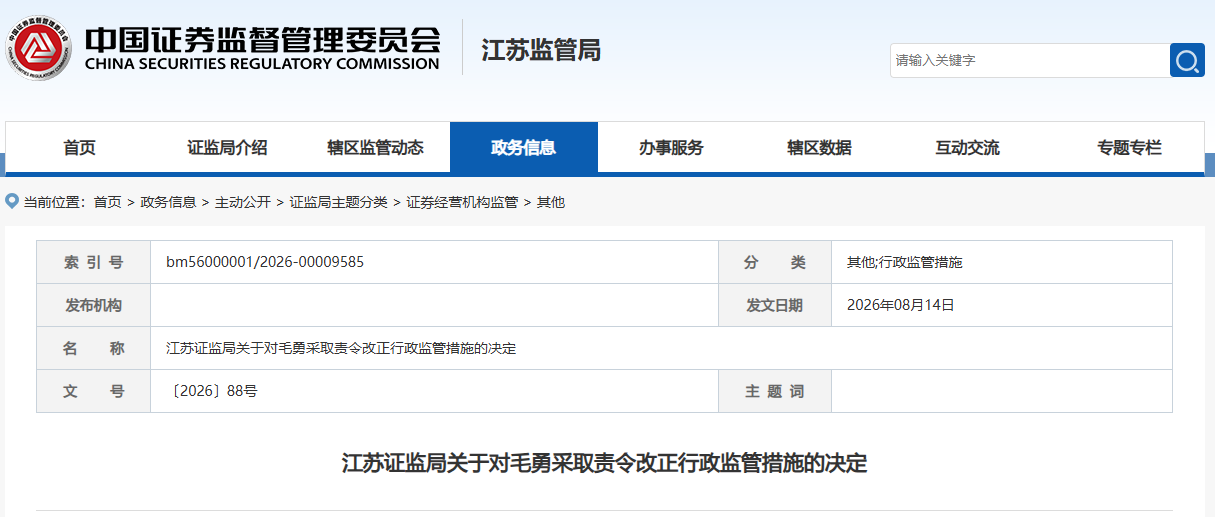Open the 互动交流 navigation tab
Image resolution: width=1215 pixels, height=517 pixels.
pos(968,148)
